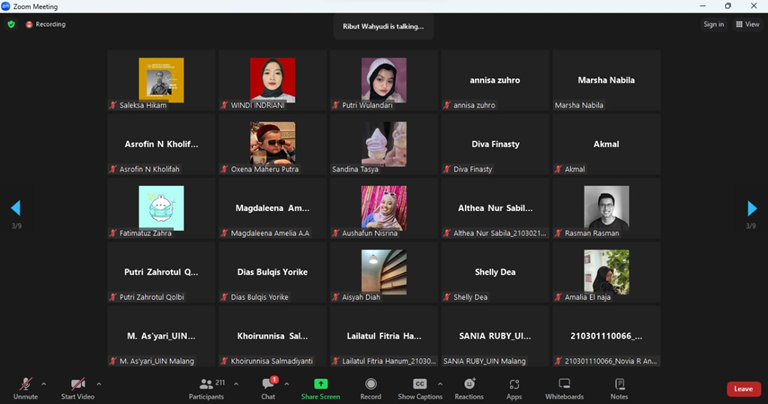Screen dimensions: 768x404
Task: Click the Sign in button
Action: pyautogui.click(x=713, y=24)
